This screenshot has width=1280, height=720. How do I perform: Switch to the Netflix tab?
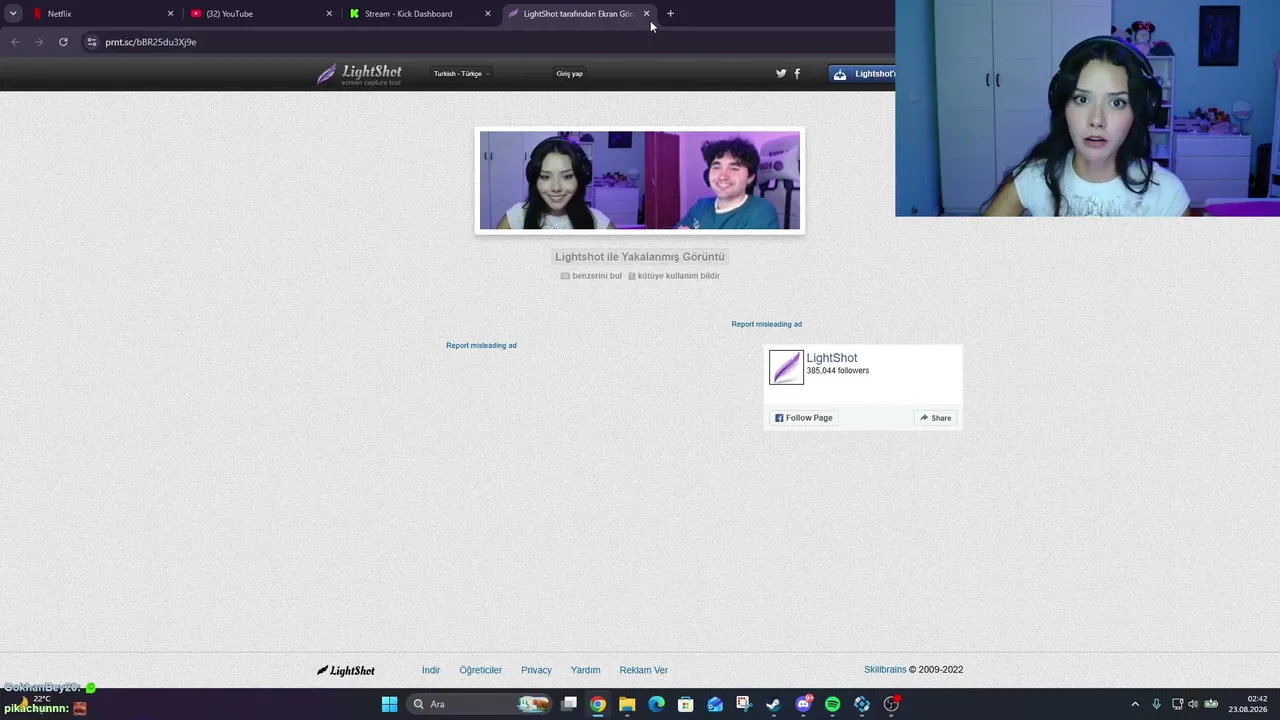pos(102,14)
